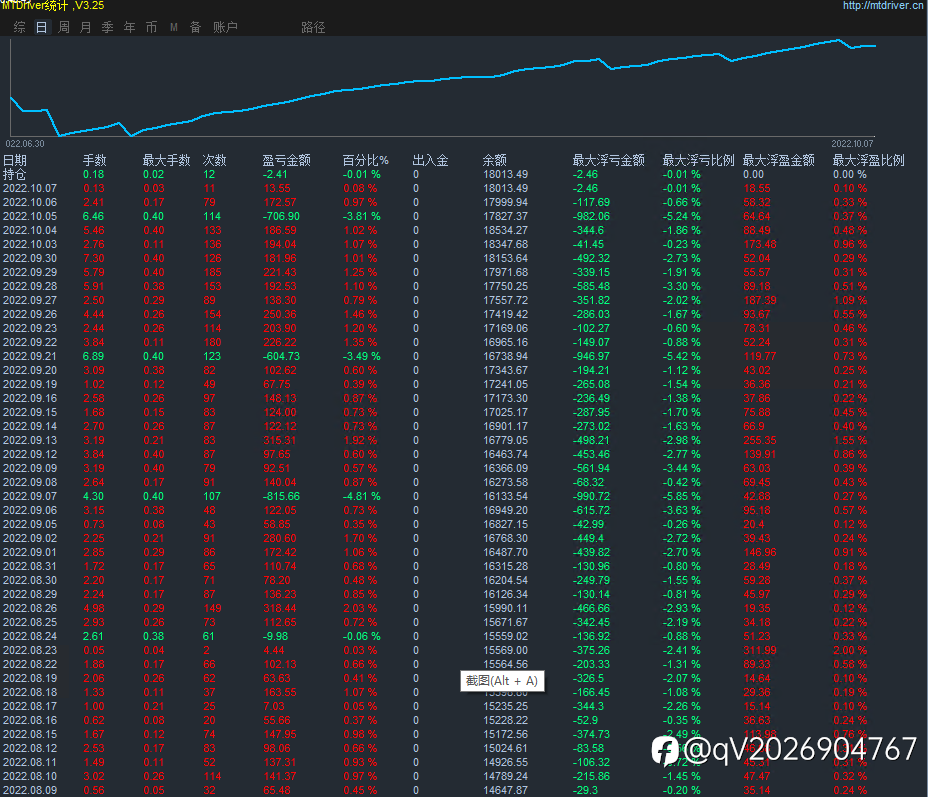Click the 最大浮亏金额 column header
This screenshot has width=928, height=797.
point(608,160)
